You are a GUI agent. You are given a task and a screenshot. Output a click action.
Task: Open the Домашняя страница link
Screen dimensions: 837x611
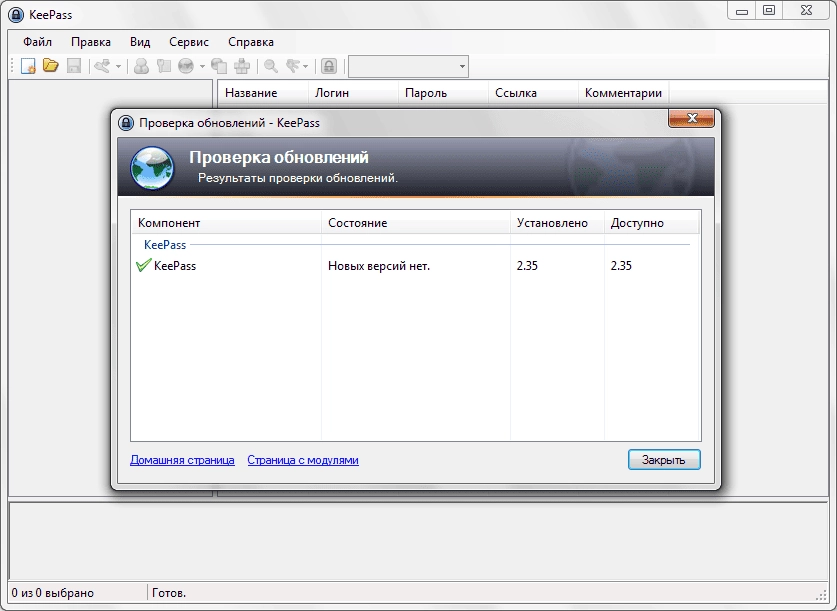(x=182, y=460)
